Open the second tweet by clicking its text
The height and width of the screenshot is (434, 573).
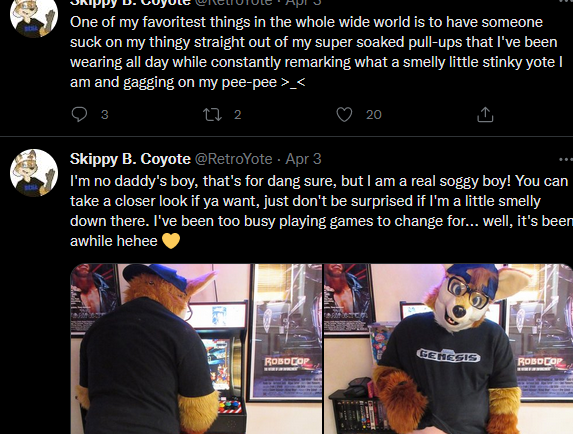click(321, 211)
